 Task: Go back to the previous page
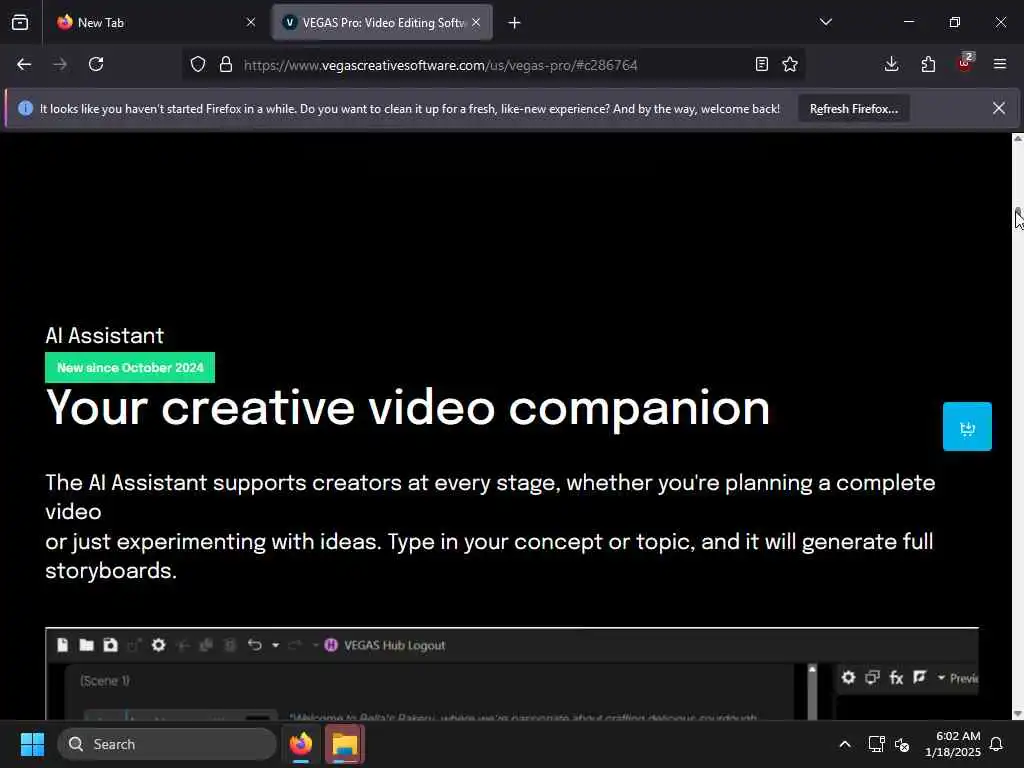pos(24,64)
